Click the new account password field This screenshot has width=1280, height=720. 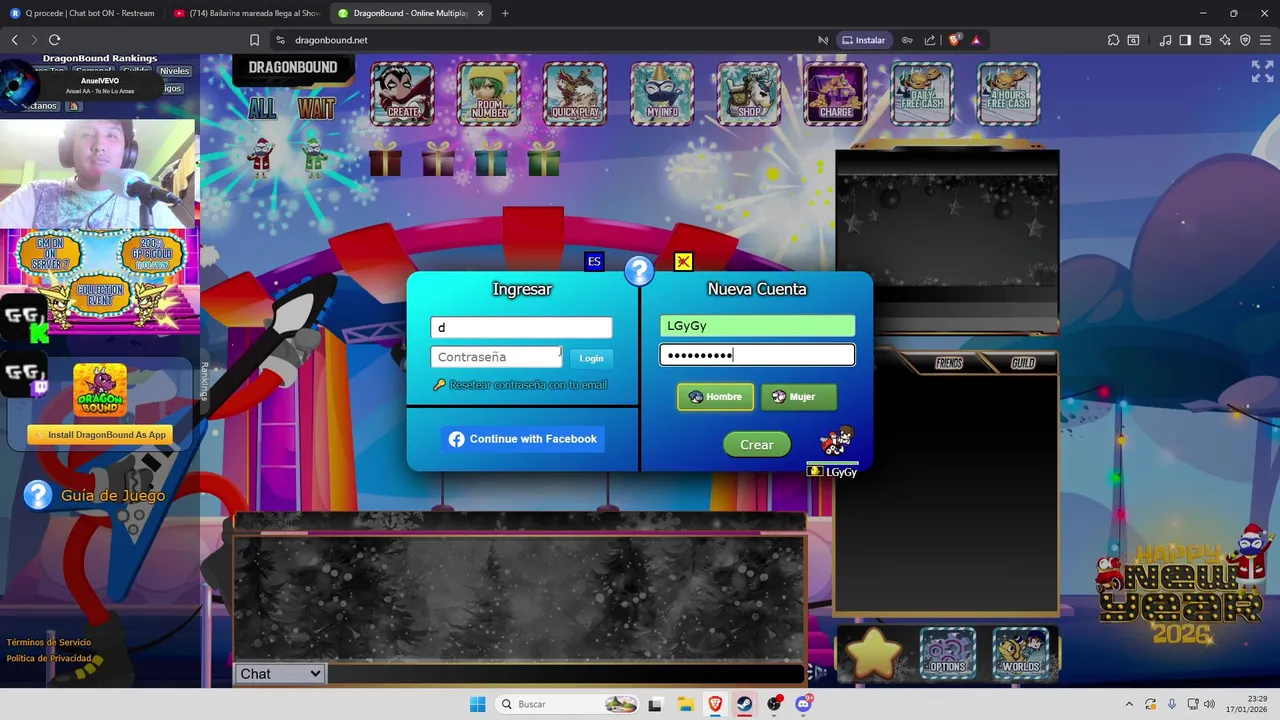pos(757,355)
